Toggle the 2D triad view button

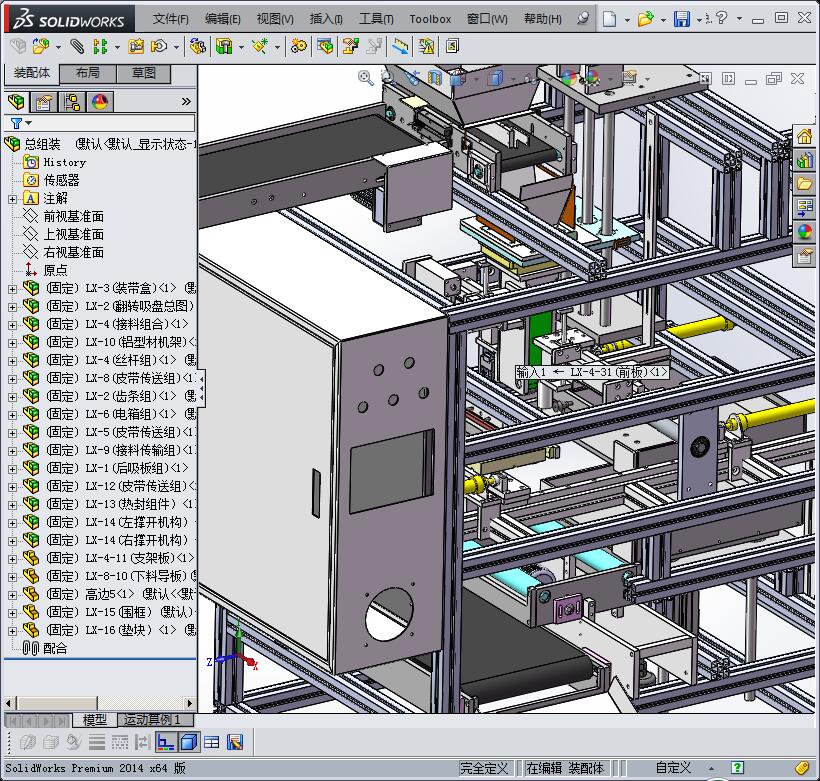(x=166, y=742)
